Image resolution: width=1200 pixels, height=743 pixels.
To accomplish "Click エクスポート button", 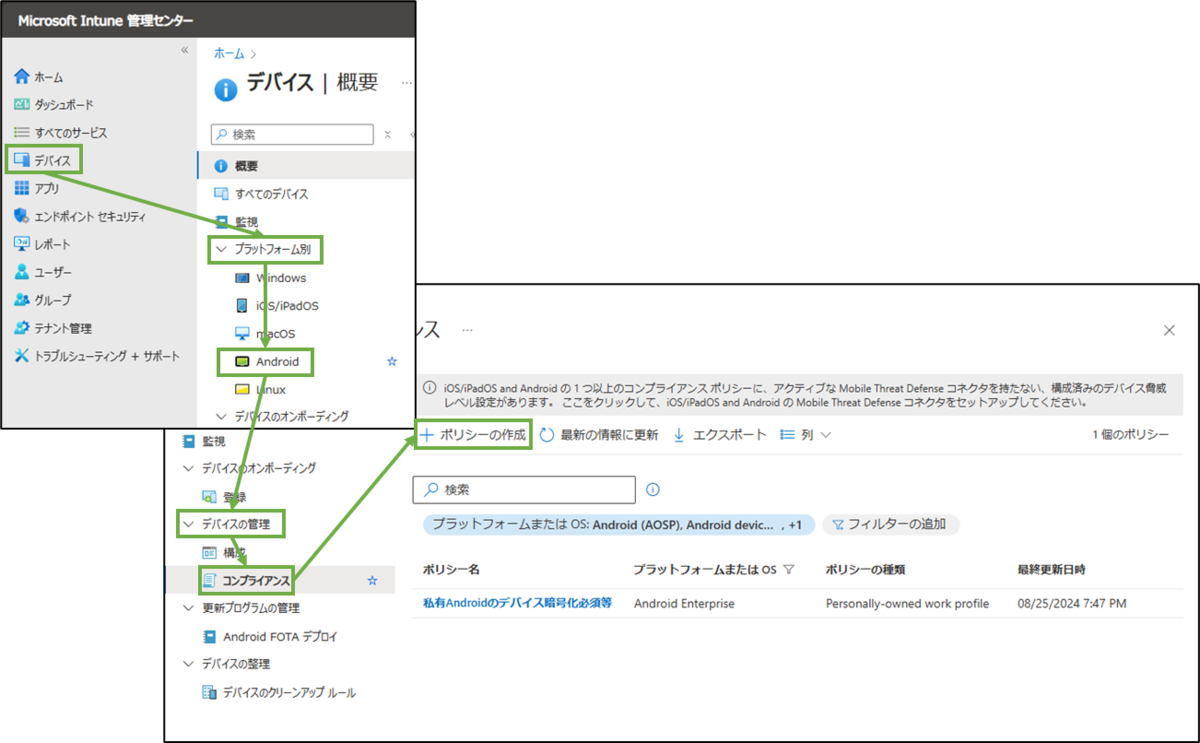I will (x=719, y=435).
